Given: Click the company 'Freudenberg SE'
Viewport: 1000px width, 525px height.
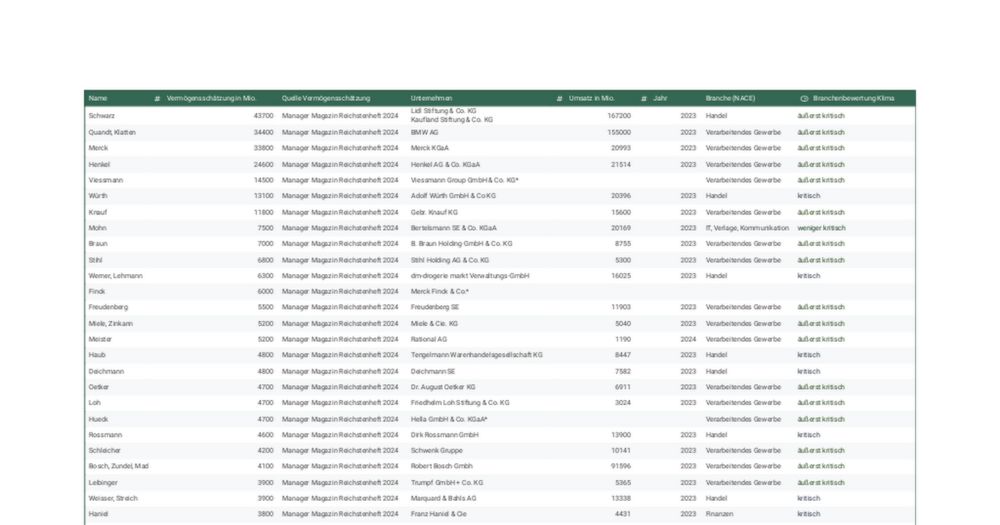Looking at the screenshot, I should (434, 307).
